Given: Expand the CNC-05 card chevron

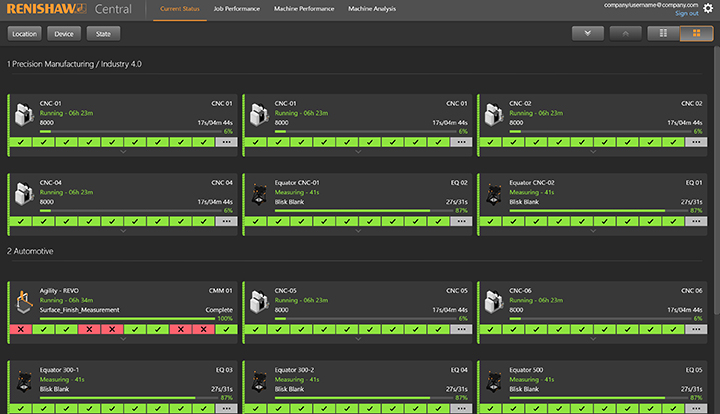Looking at the screenshot, I should tap(358, 339).
